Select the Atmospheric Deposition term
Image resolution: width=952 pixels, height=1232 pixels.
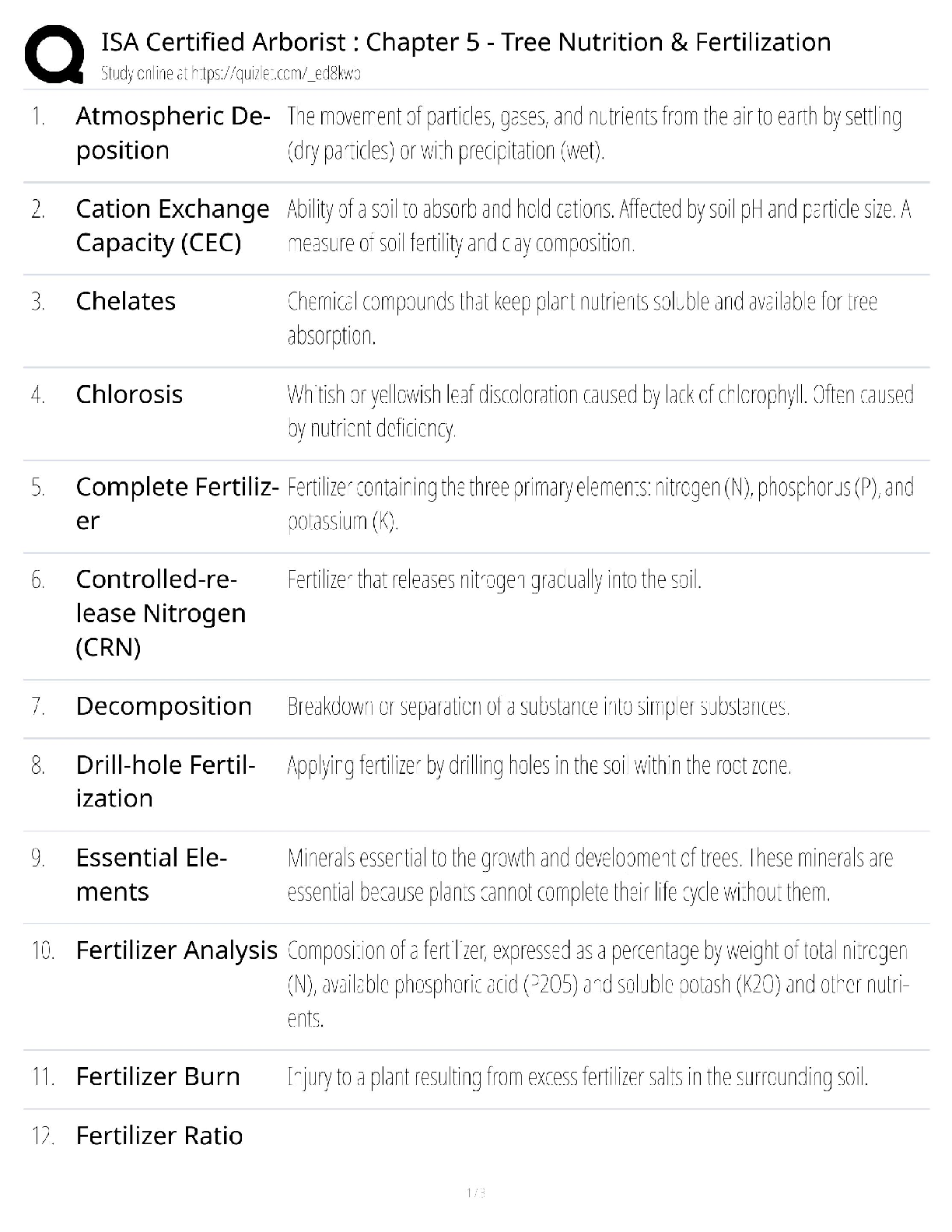(173, 133)
